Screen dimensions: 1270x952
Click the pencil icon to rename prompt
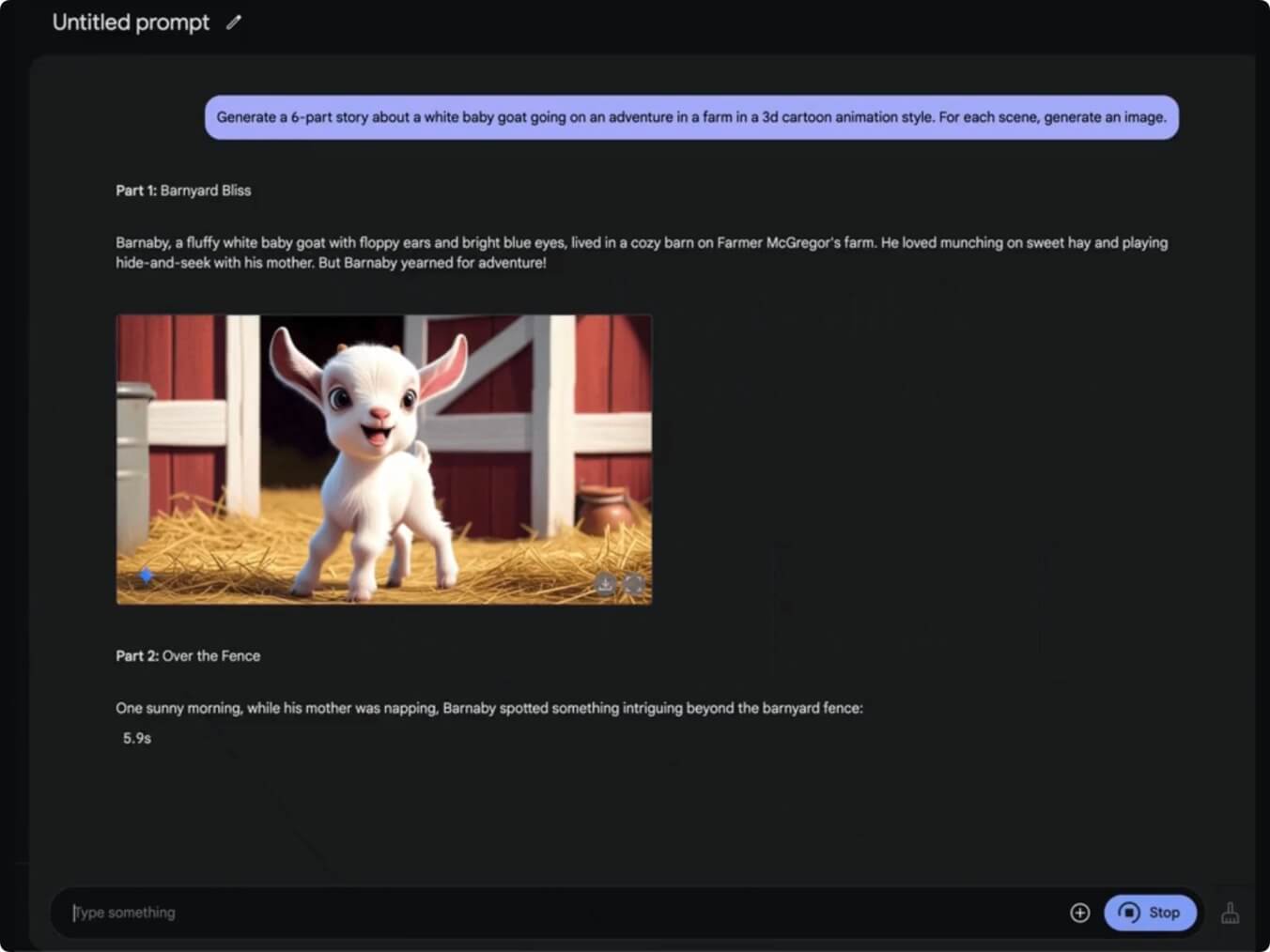pyautogui.click(x=234, y=22)
